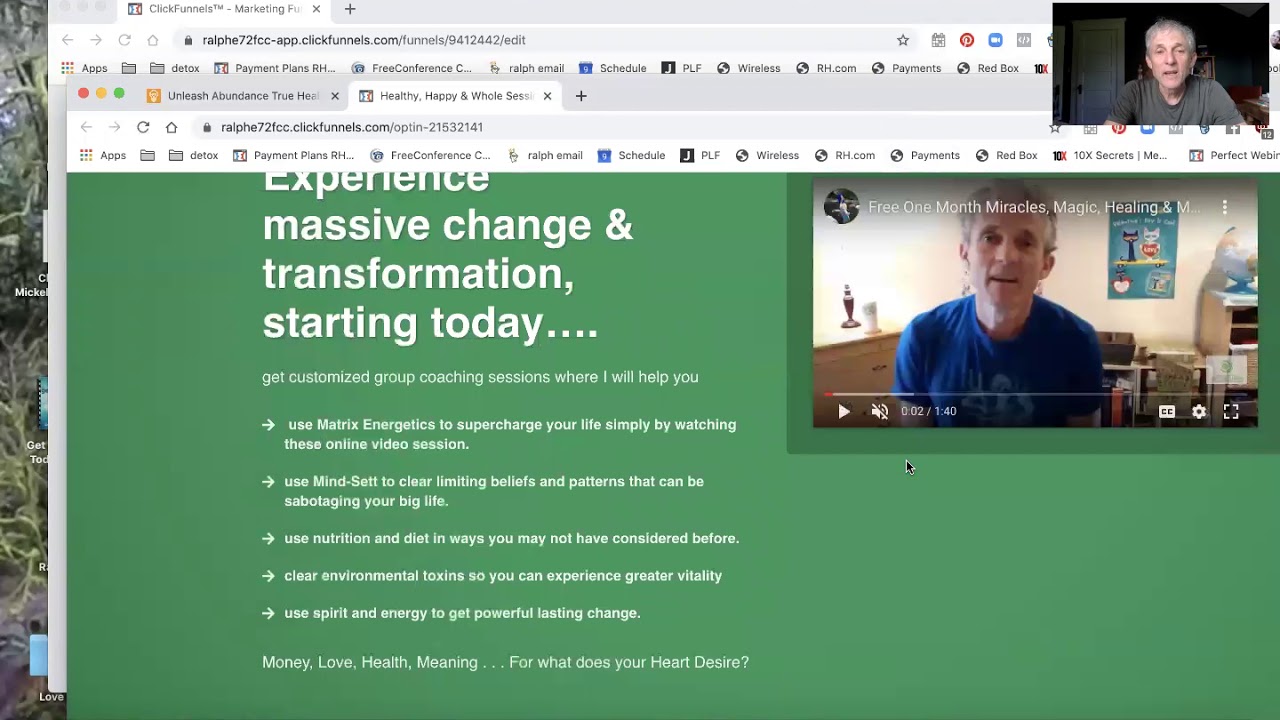Open Payments bookmark in front window
The width and height of the screenshot is (1280, 720).
click(924, 155)
